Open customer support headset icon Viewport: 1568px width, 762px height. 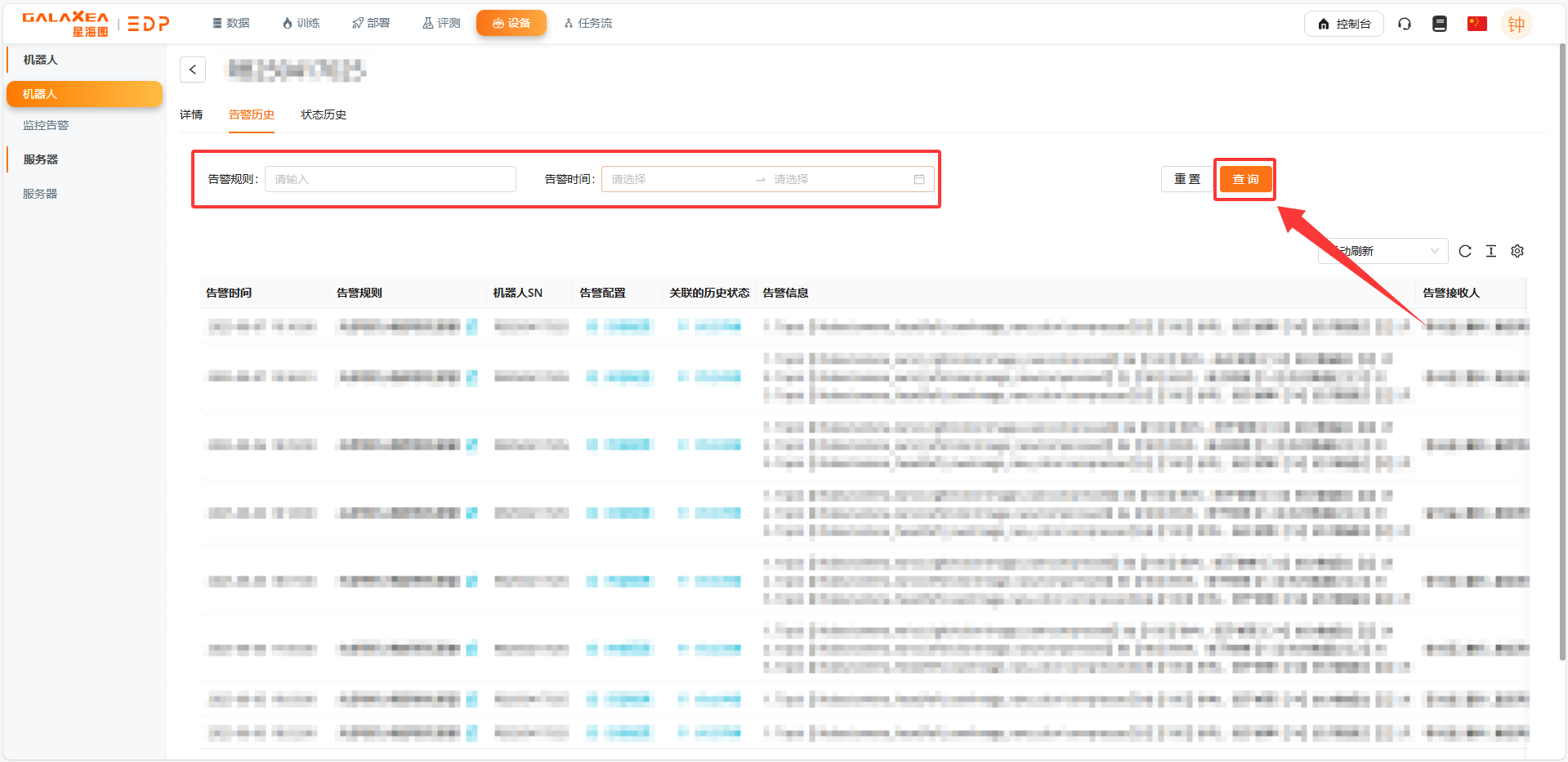point(1405,24)
